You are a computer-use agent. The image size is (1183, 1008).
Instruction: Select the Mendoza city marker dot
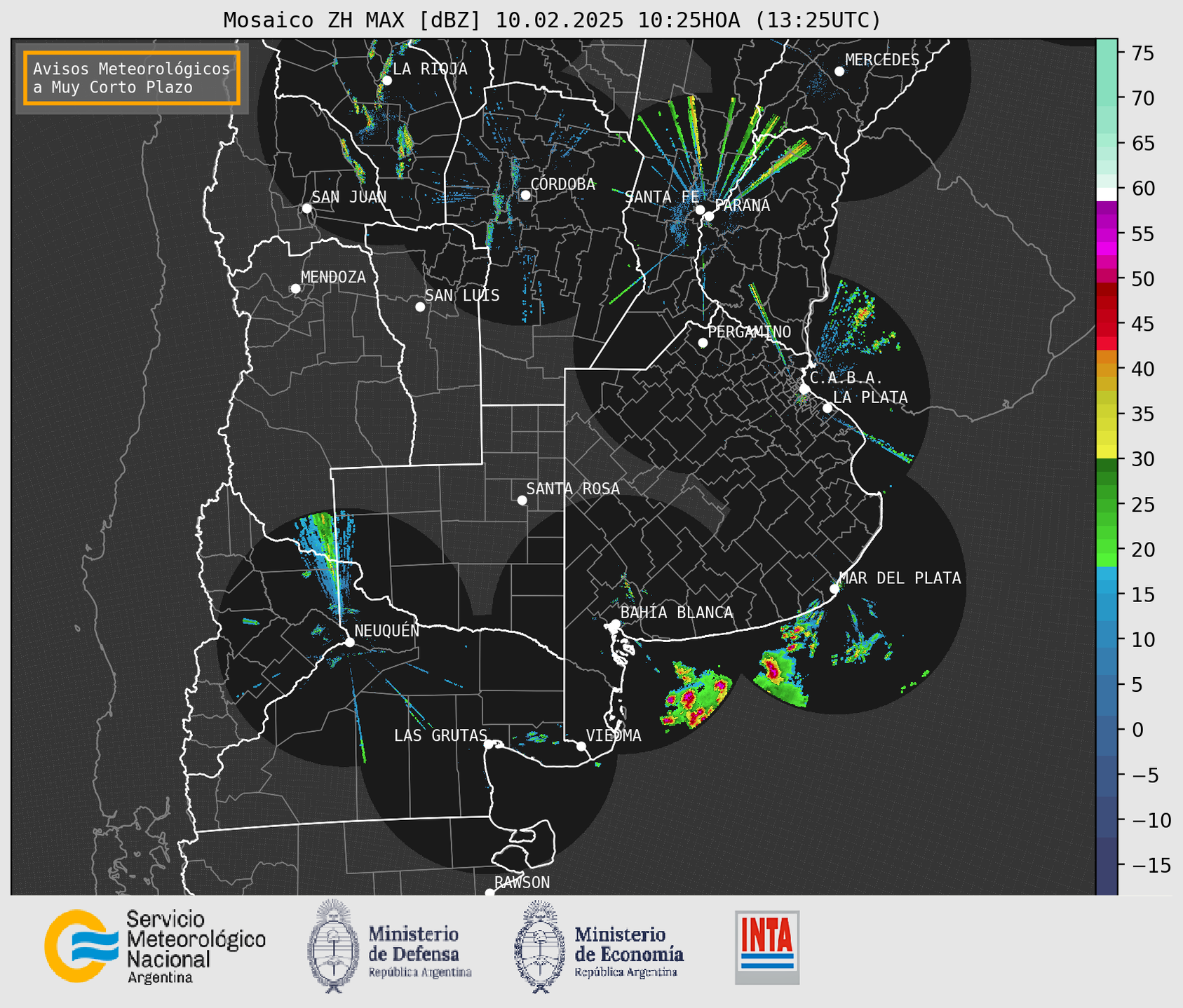pos(295,289)
